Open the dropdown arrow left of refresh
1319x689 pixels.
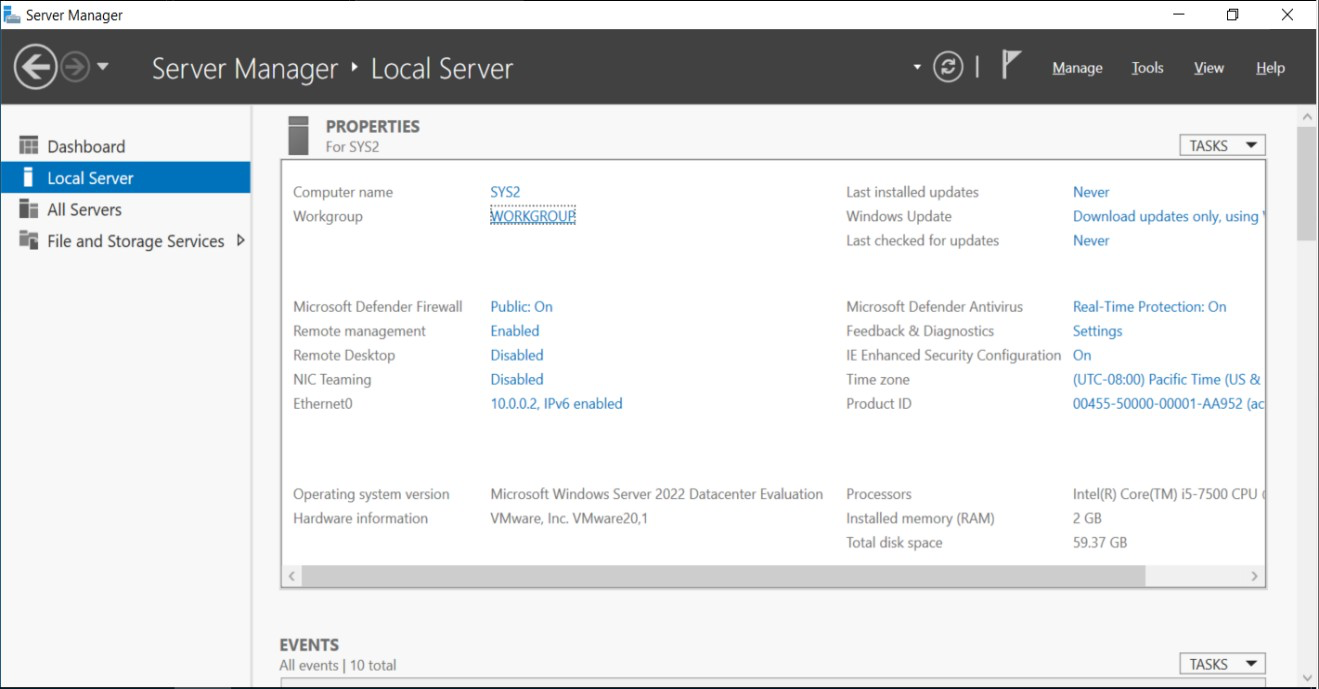[x=917, y=68]
